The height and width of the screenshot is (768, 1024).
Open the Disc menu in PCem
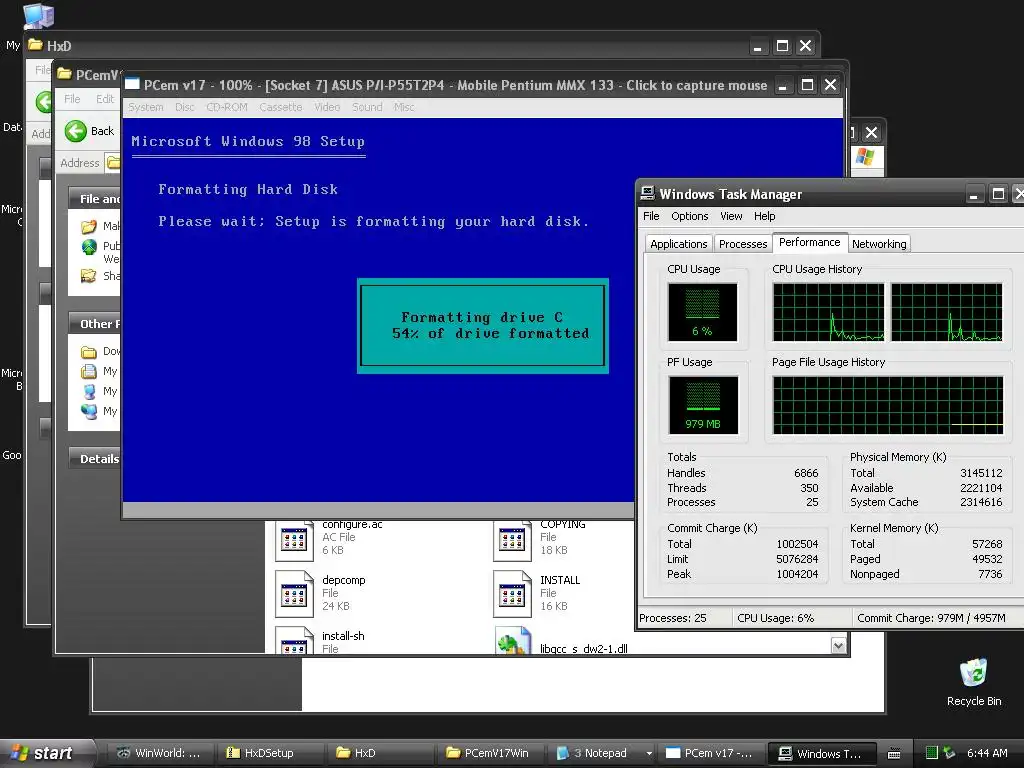pos(185,107)
